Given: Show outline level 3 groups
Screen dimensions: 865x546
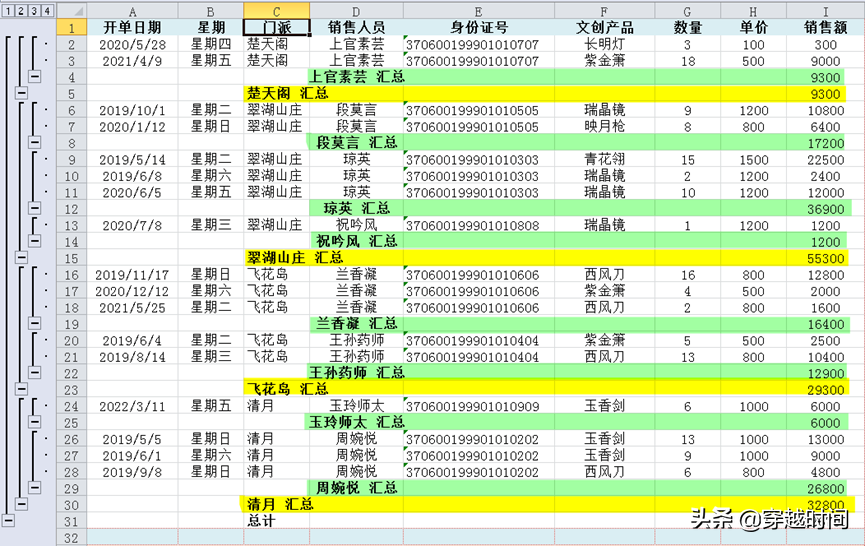Looking at the screenshot, I should (x=34, y=10).
